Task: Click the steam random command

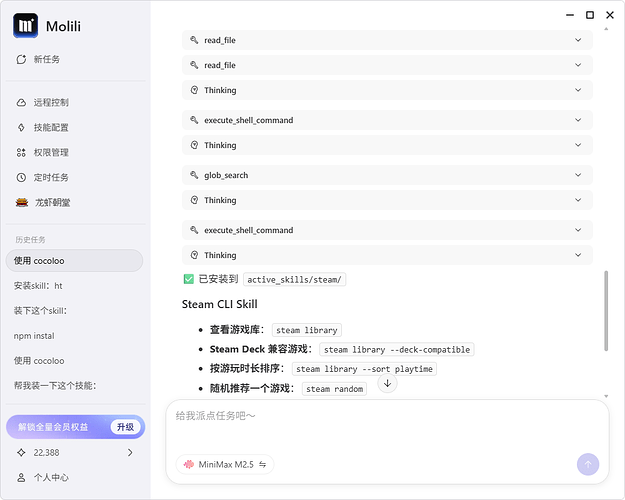Action: coord(334,389)
